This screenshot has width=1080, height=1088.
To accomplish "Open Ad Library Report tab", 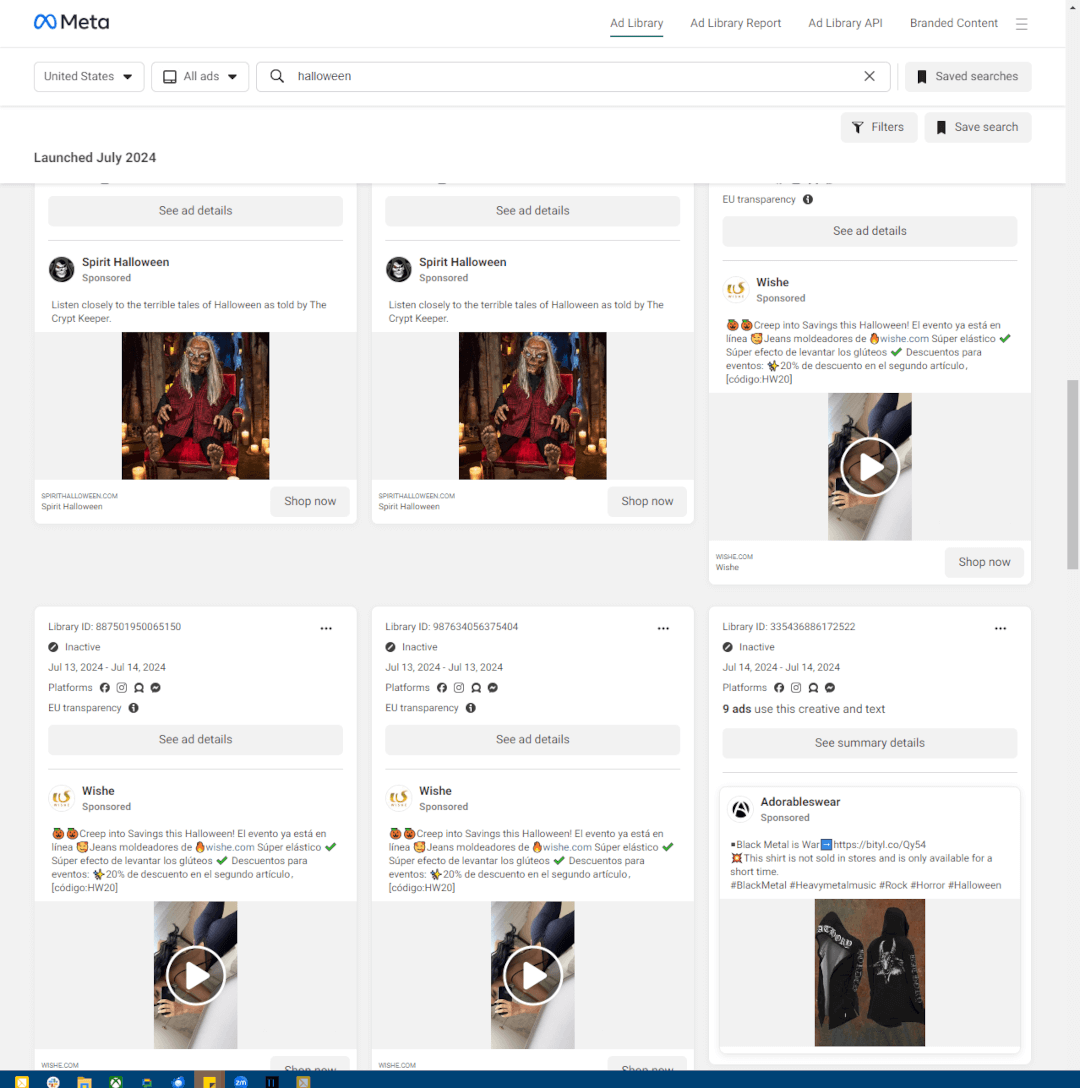I will 736,24.
